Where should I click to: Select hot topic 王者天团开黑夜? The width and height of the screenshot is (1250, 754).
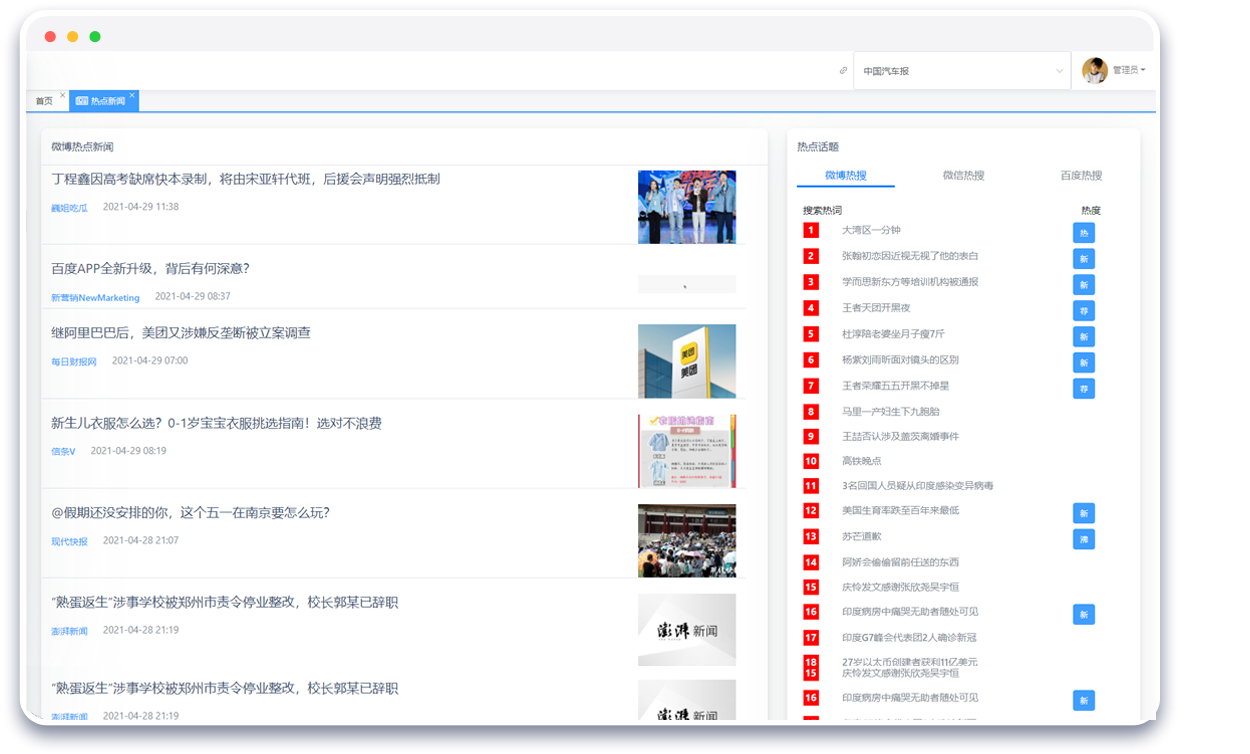(876, 308)
